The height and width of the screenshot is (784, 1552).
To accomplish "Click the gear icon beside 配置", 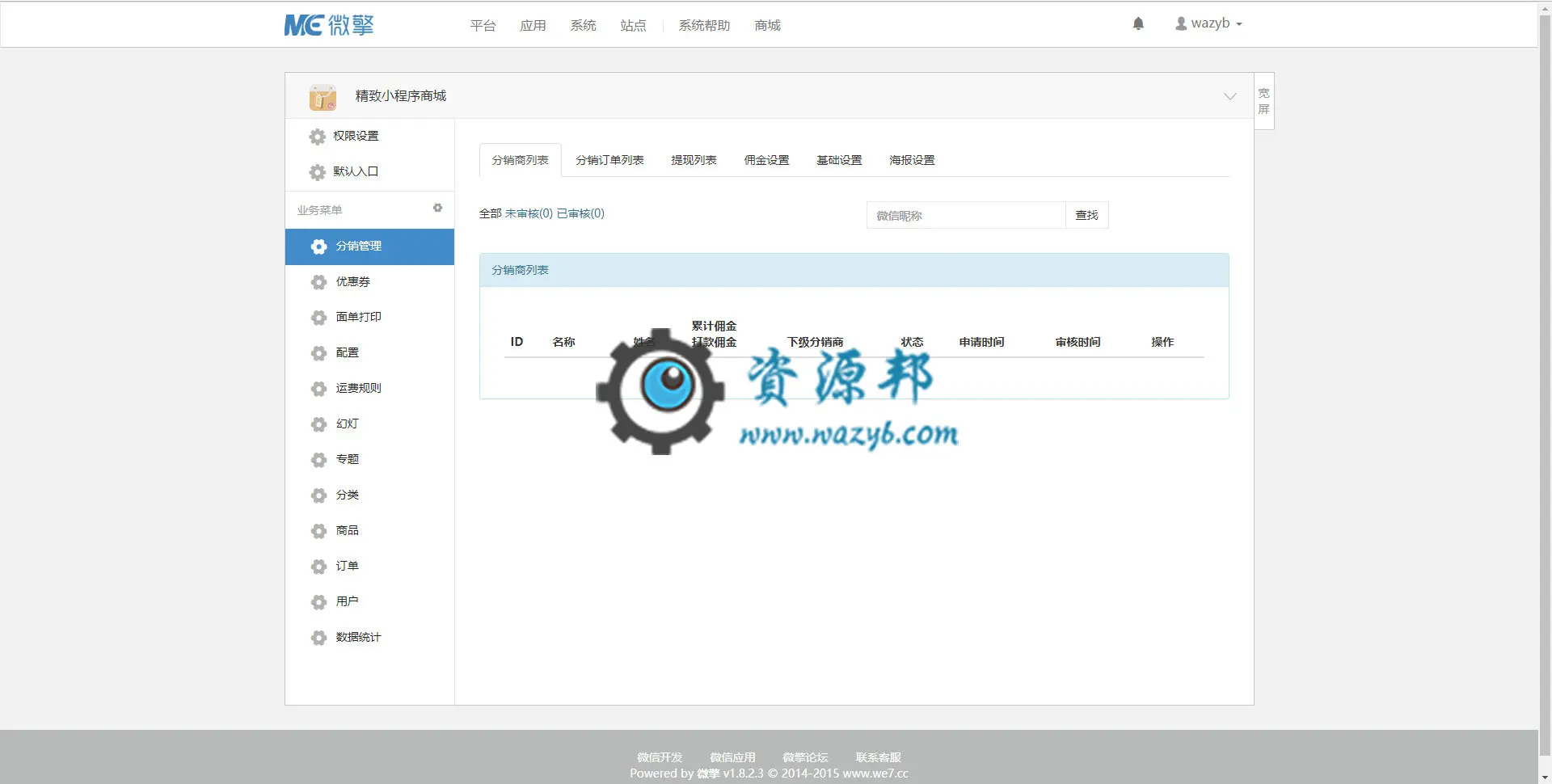I will pyautogui.click(x=319, y=353).
